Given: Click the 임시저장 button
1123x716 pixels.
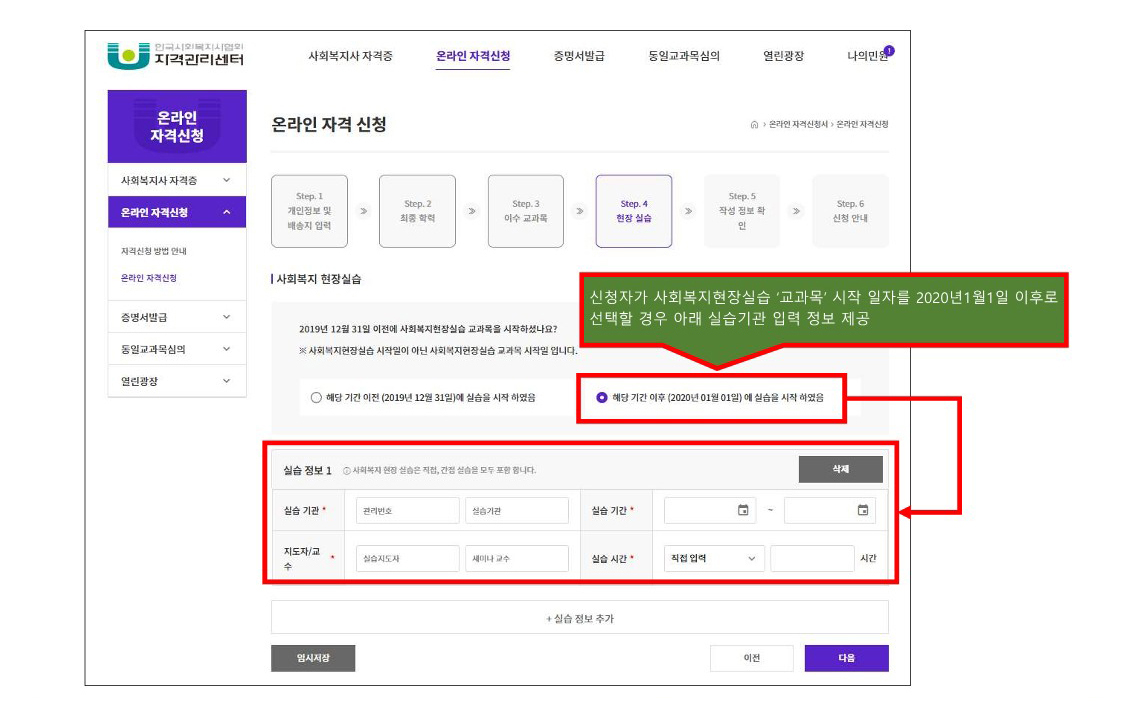Looking at the screenshot, I should [313, 658].
